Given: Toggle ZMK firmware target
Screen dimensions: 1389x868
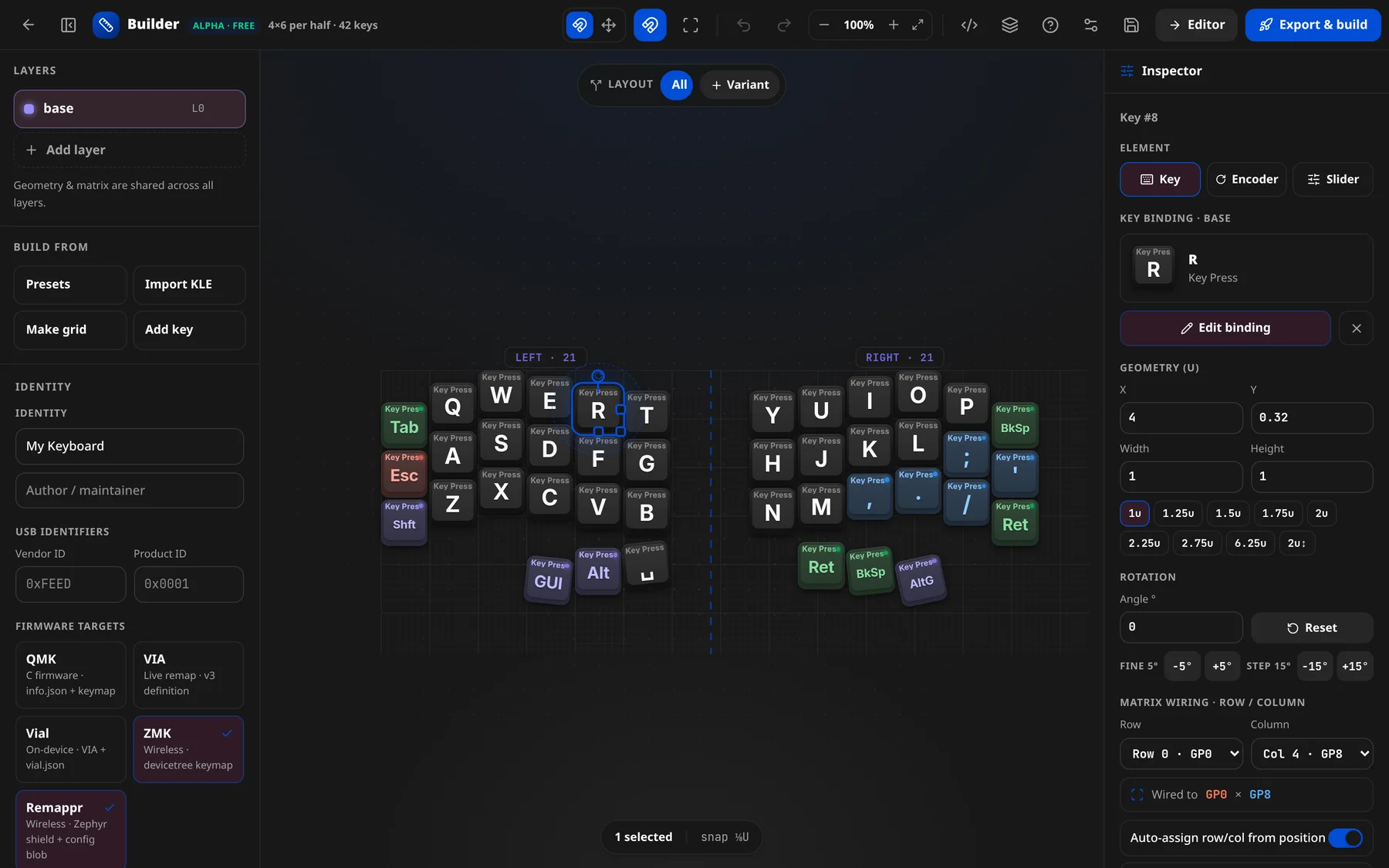Looking at the screenshot, I should [188, 749].
